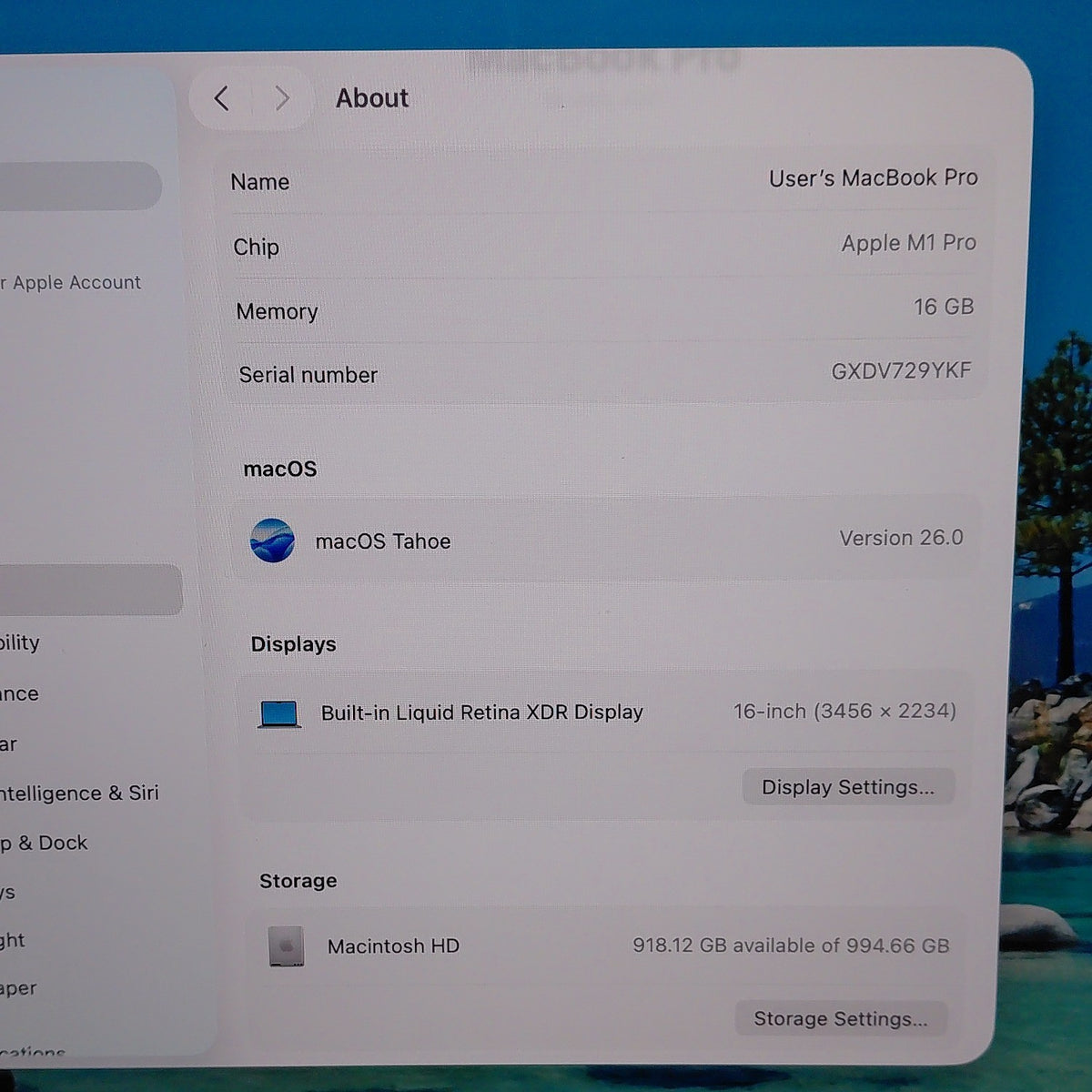Click the serial number GXDV729YKF
Screen dimensions: 1092x1092
click(x=901, y=371)
